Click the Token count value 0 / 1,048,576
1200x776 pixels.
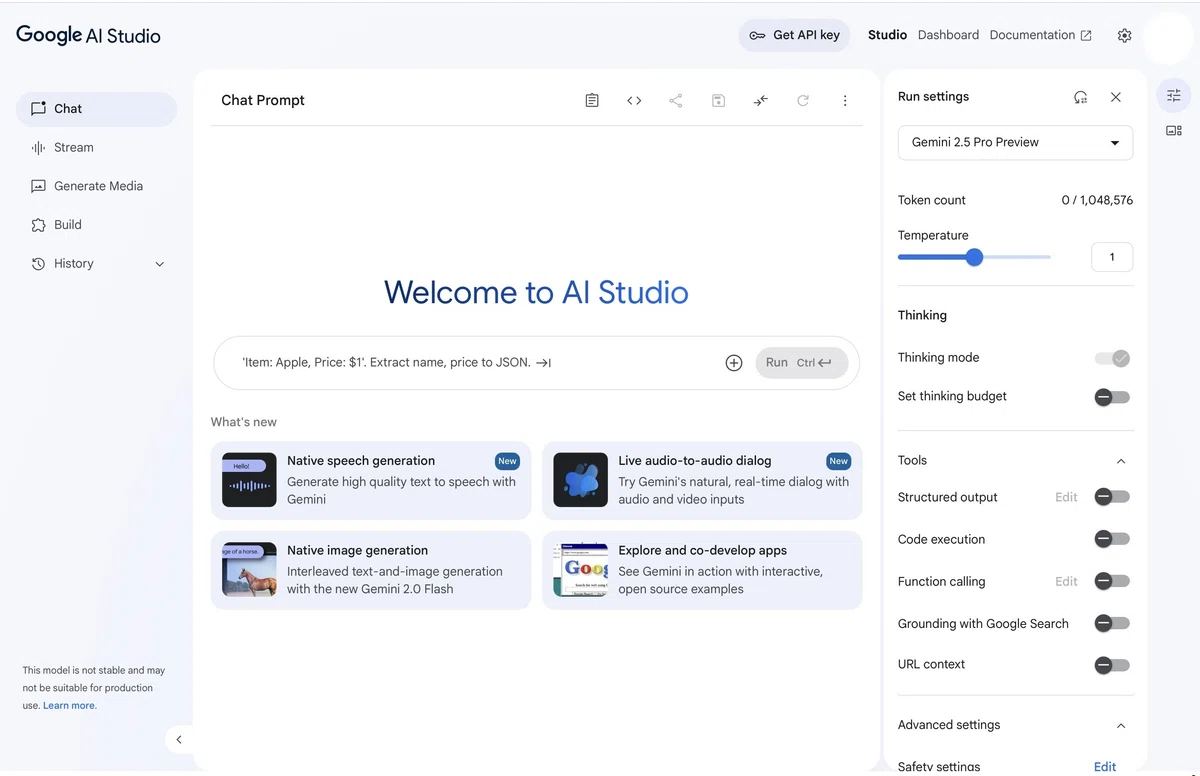1097,200
